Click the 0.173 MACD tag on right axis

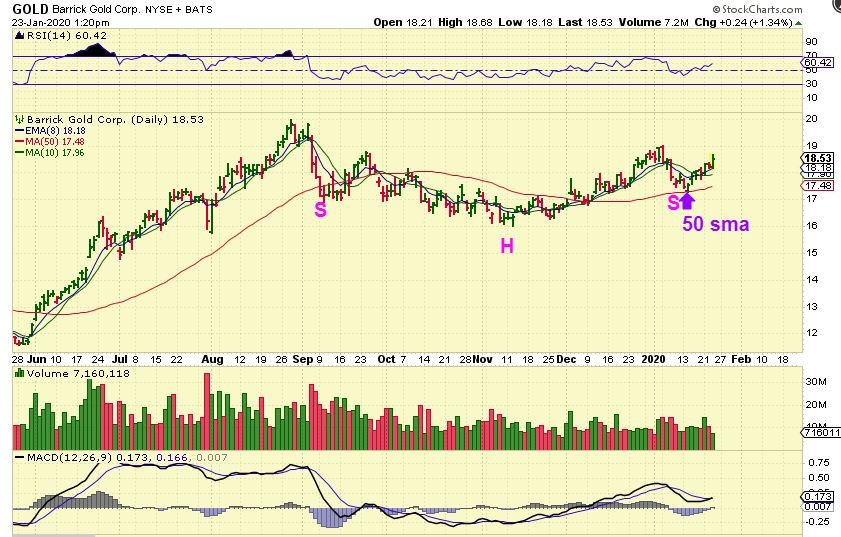pos(819,496)
